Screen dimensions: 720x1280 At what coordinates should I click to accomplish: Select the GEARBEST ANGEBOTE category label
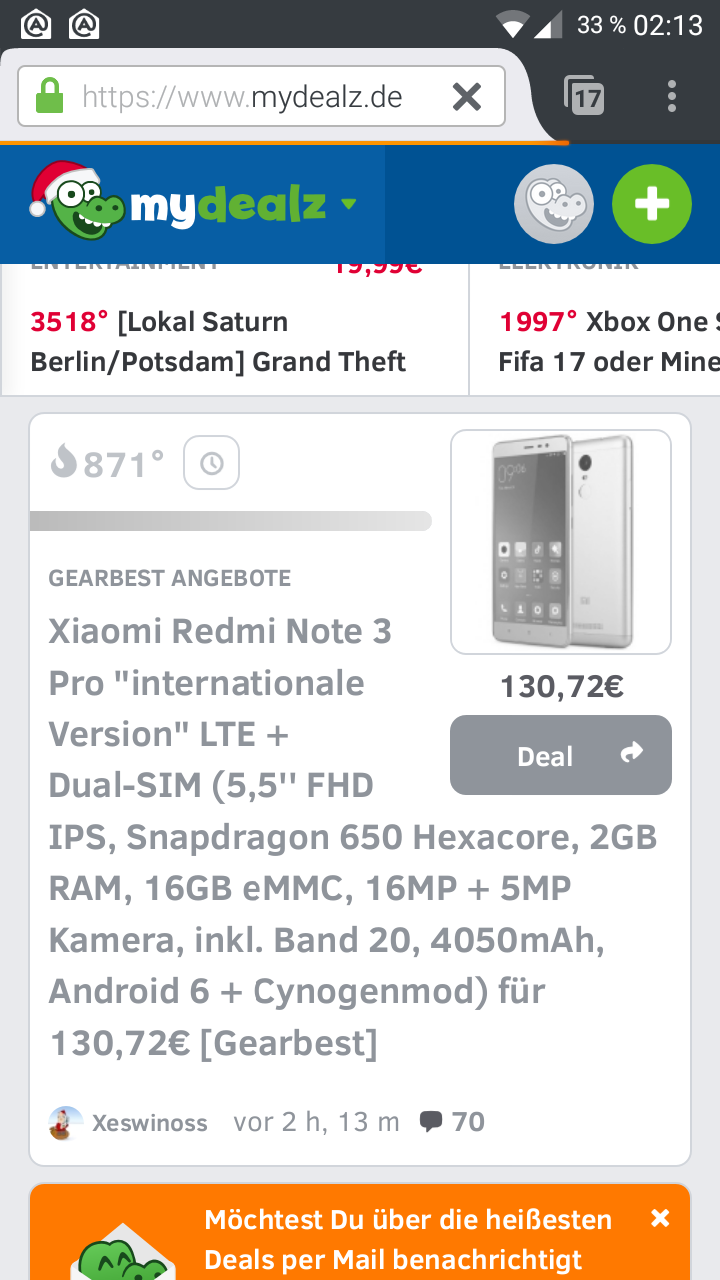pyautogui.click(x=170, y=578)
